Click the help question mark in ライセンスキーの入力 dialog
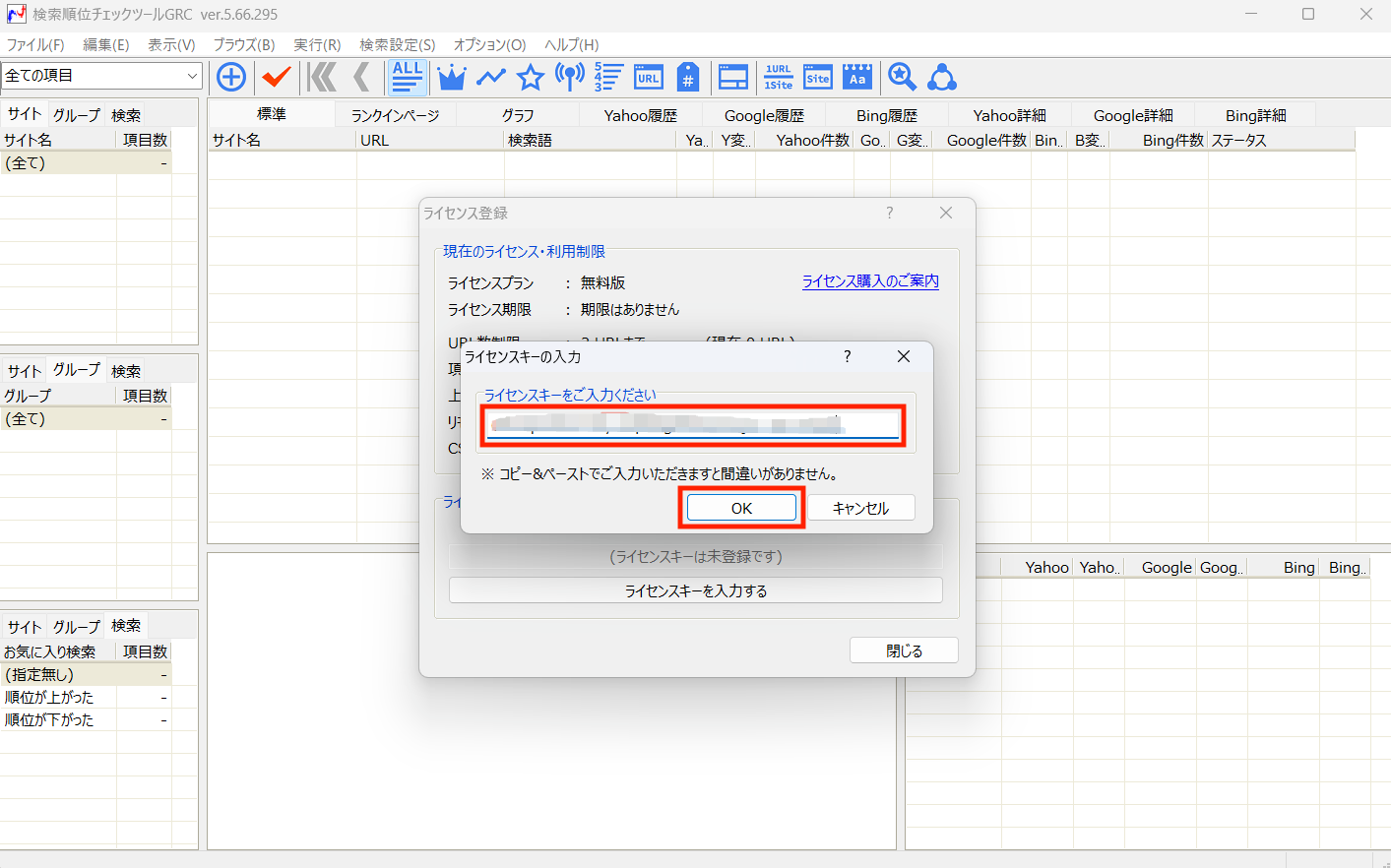The image size is (1391, 868). click(847, 356)
